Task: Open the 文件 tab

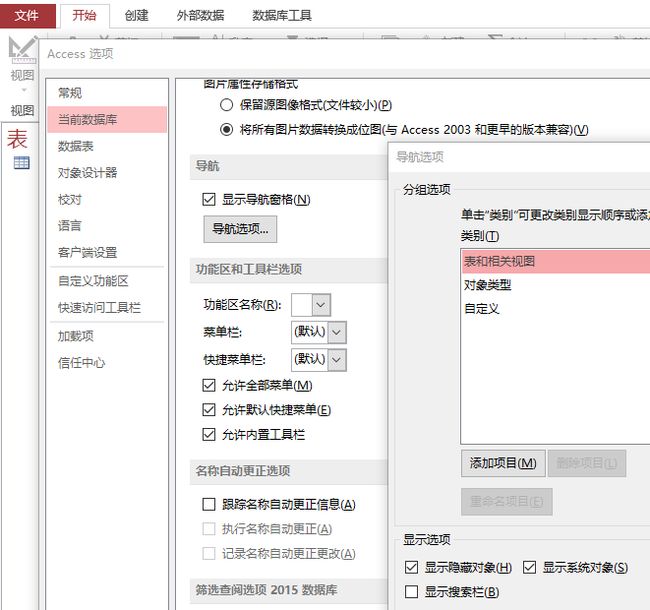Action: pyautogui.click(x=27, y=16)
